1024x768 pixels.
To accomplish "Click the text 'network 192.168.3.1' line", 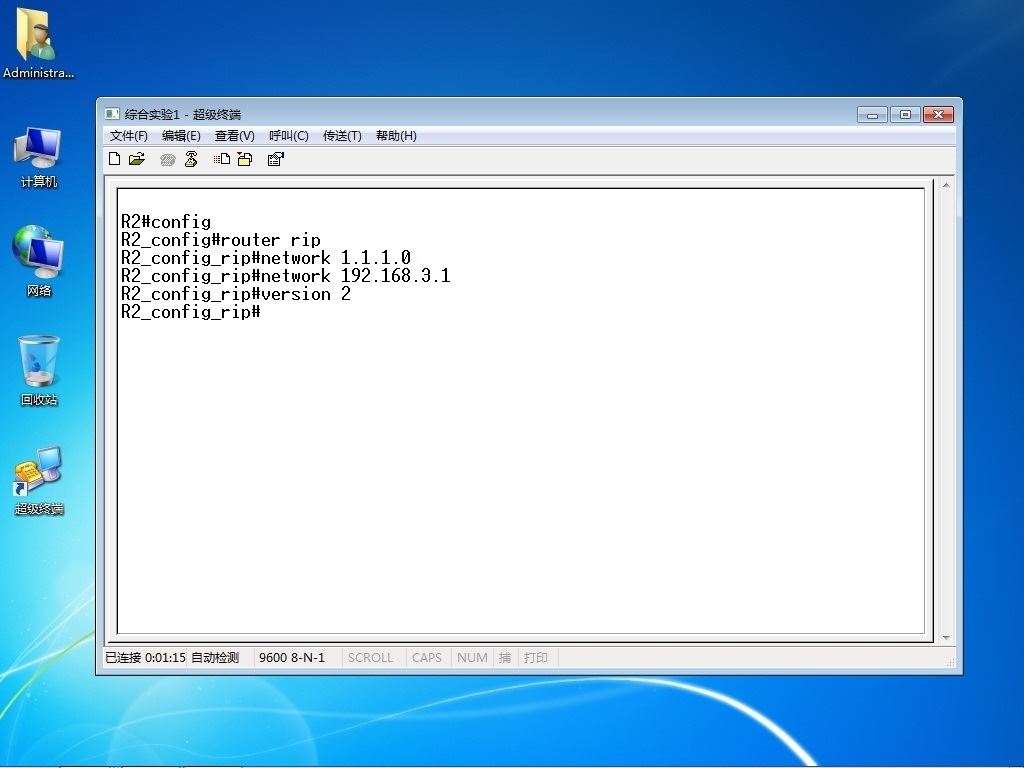I will [x=285, y=276].
